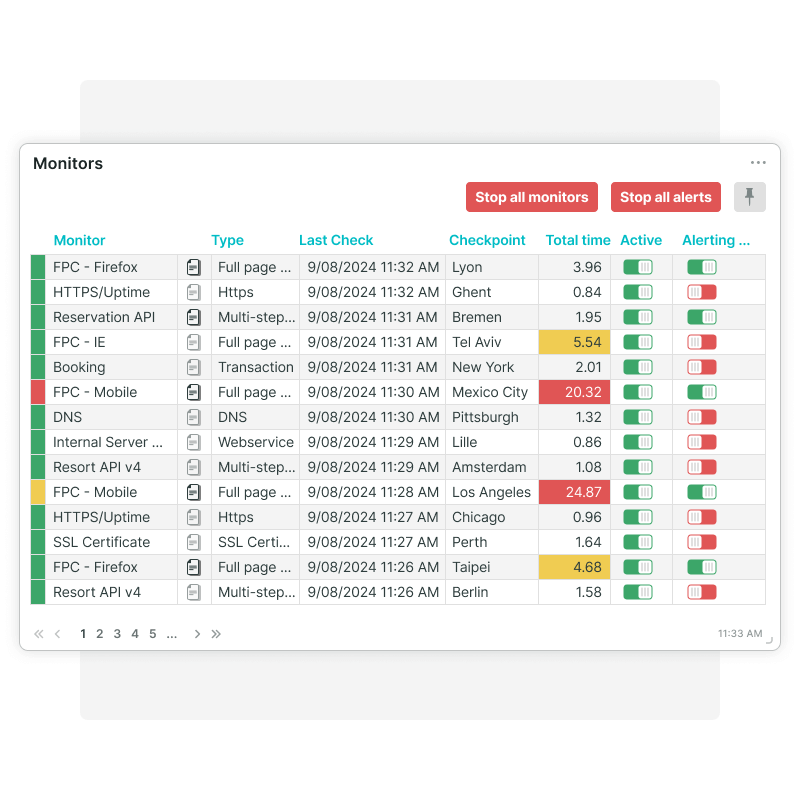This screenshot has height=800, width=800.
Task: Click document icon in Reservation API row
Action: coord(194,317)
